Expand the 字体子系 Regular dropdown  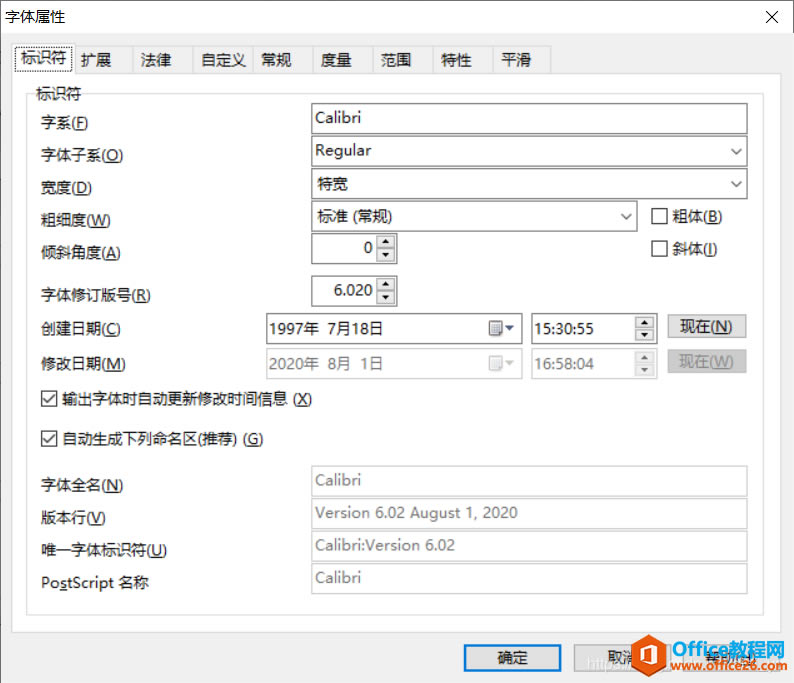[736, 151]
